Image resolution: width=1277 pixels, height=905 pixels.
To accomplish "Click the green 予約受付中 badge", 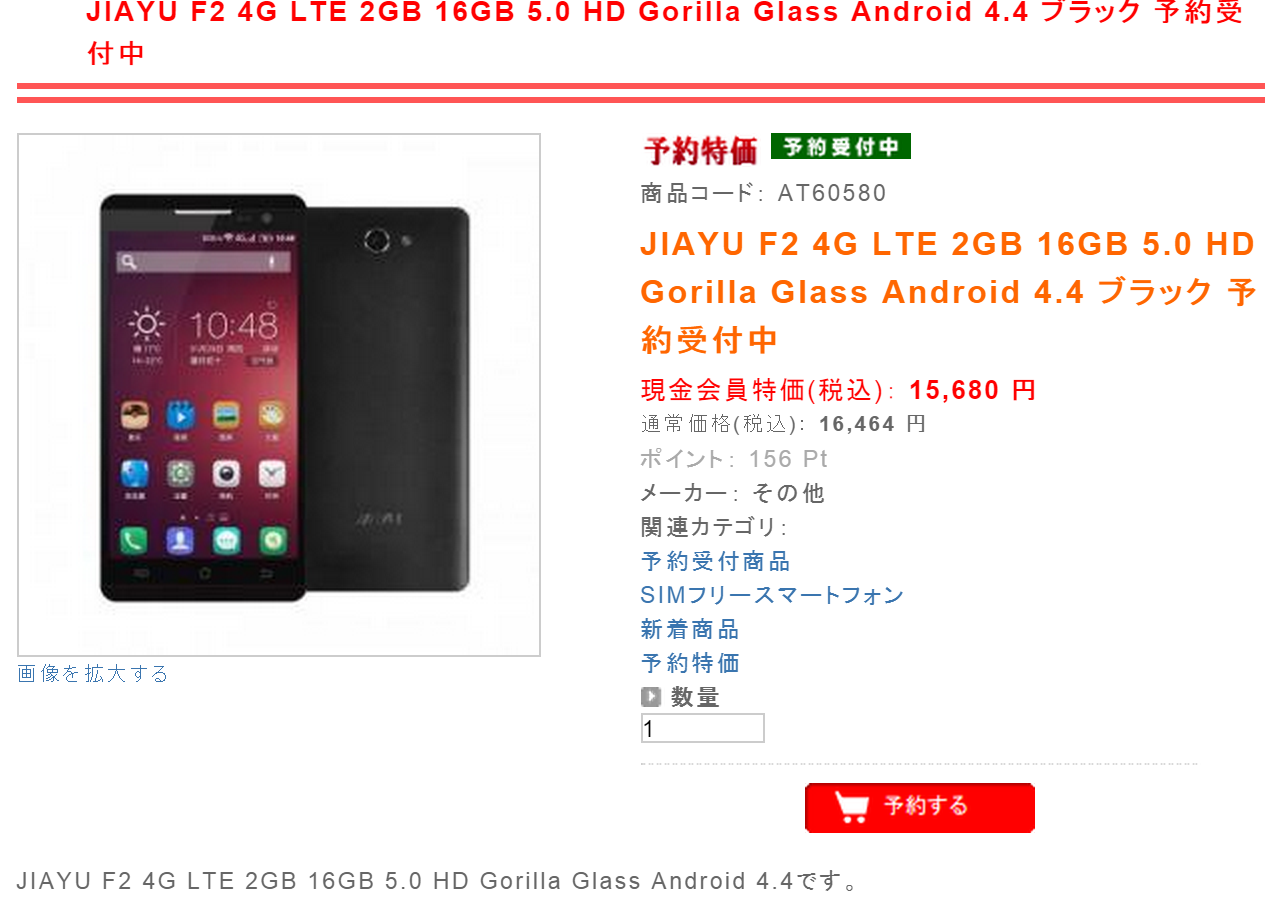I will [840, 147].
